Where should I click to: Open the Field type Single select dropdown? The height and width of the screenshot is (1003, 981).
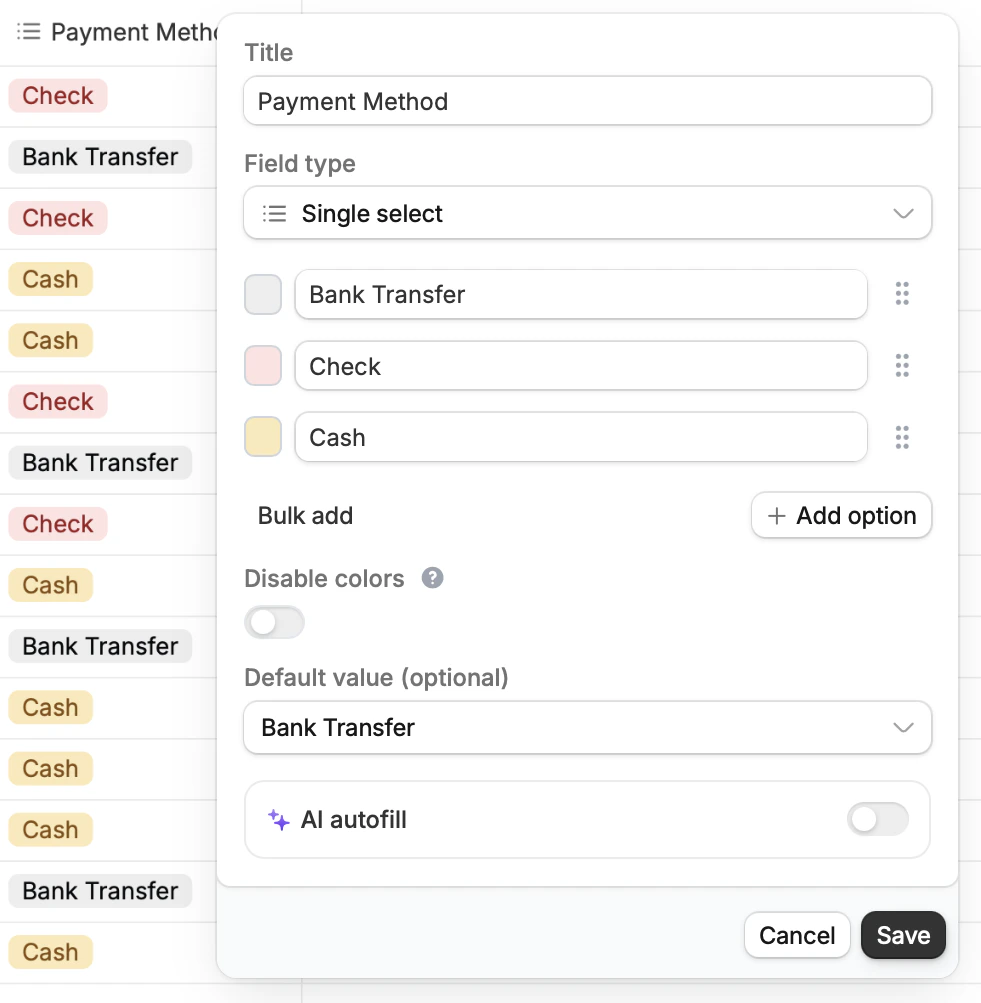(587, 213)
